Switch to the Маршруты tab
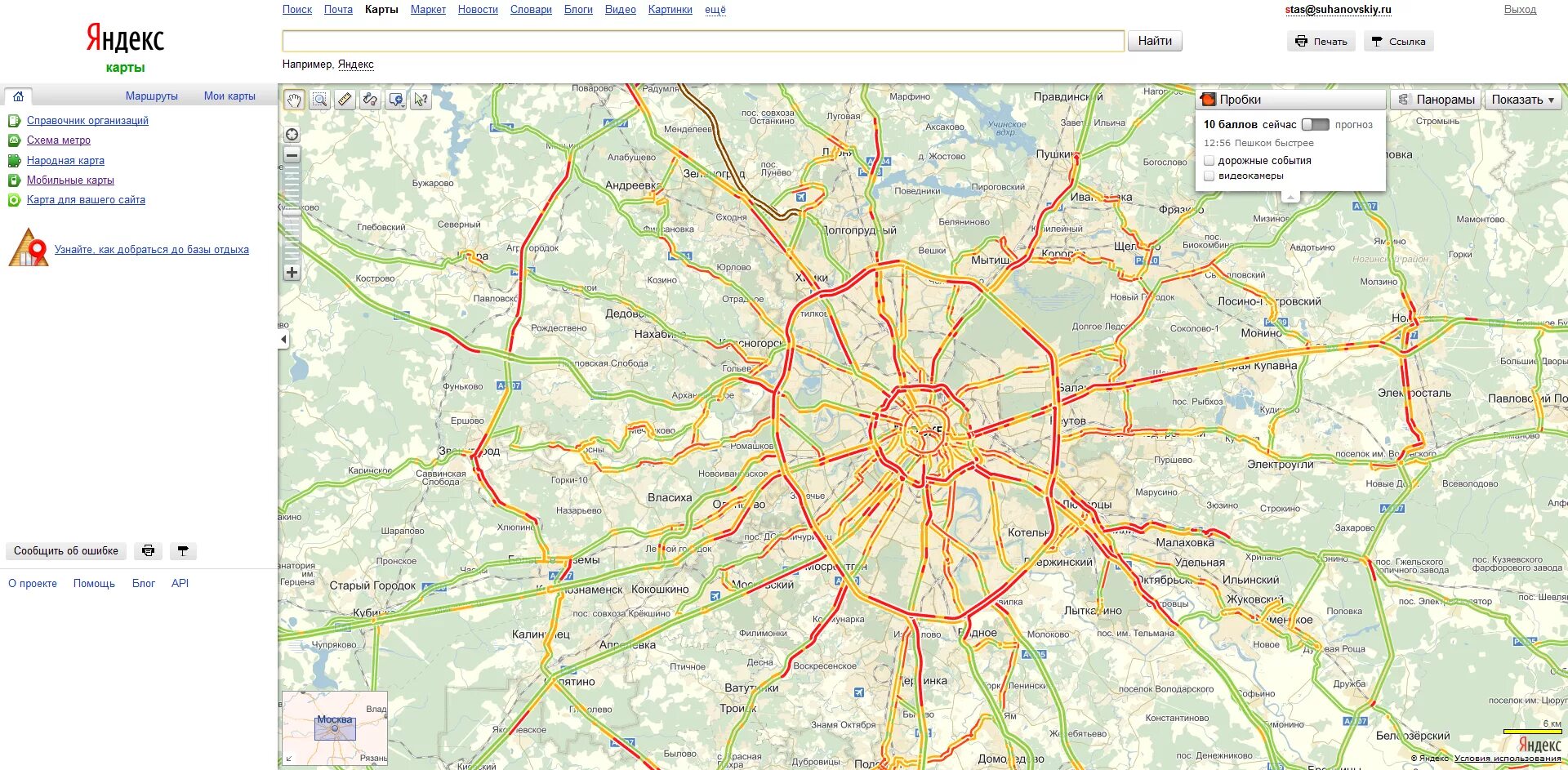 [152, 96]
